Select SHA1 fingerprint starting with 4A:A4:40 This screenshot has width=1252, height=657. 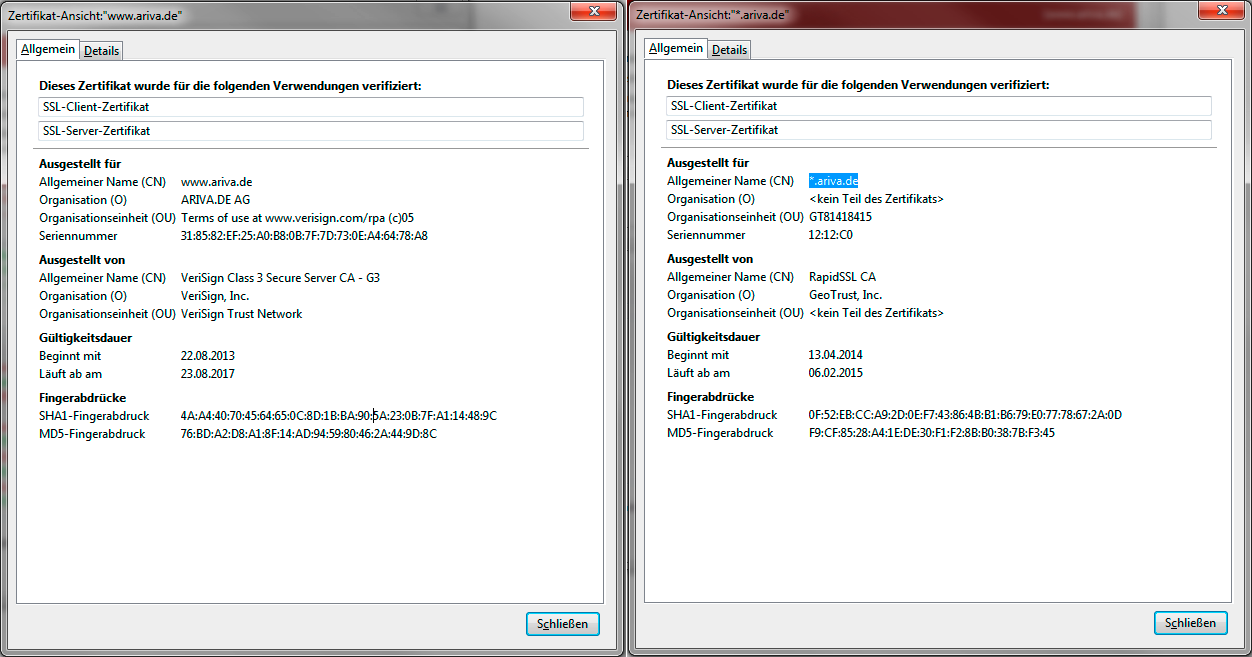pos(339,416)
